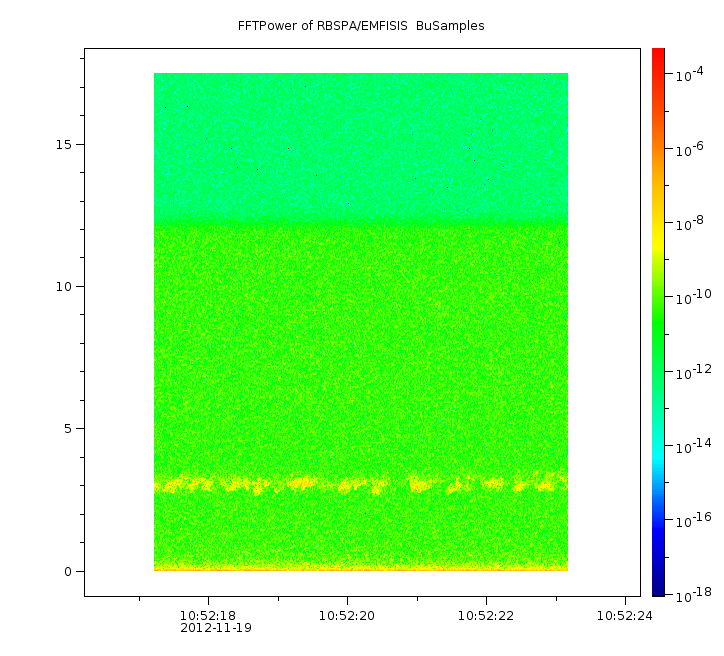Select the yellow line at the spectrogram's bottom edge
Screen dimensions: 724x656
pyautogui.click(x=360, y=568)
